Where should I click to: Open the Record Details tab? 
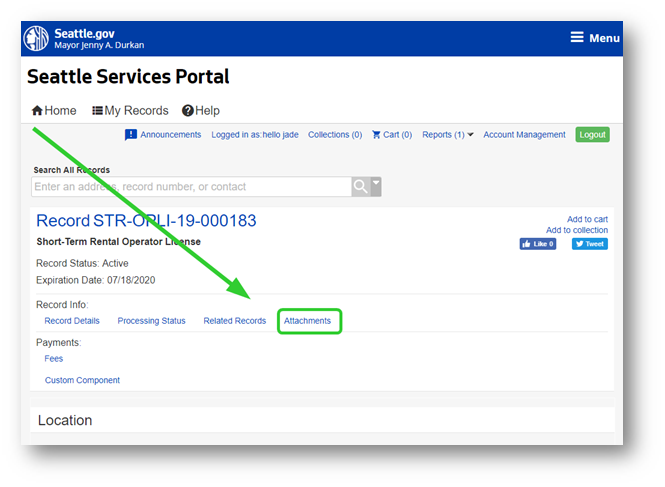coord(72,321)
